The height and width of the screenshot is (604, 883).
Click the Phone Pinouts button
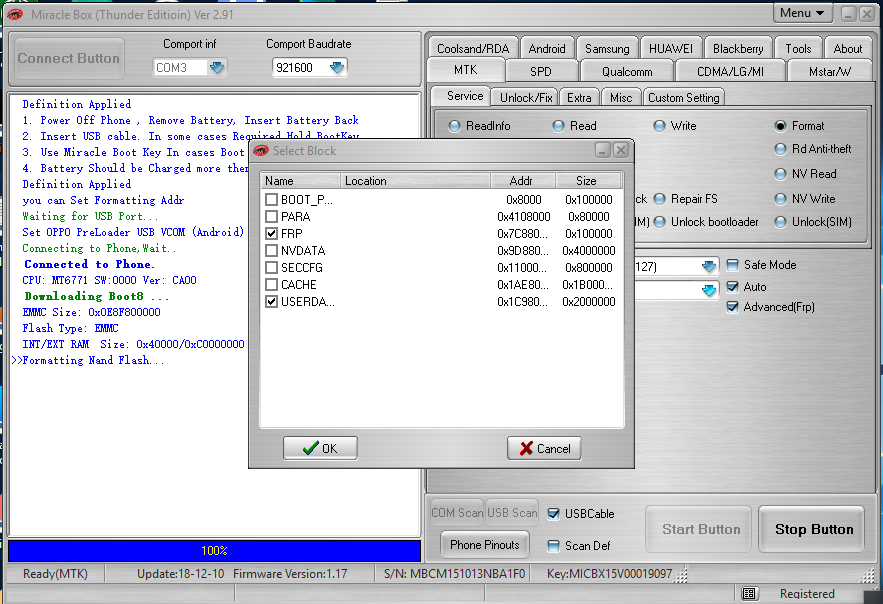(484, 544)
